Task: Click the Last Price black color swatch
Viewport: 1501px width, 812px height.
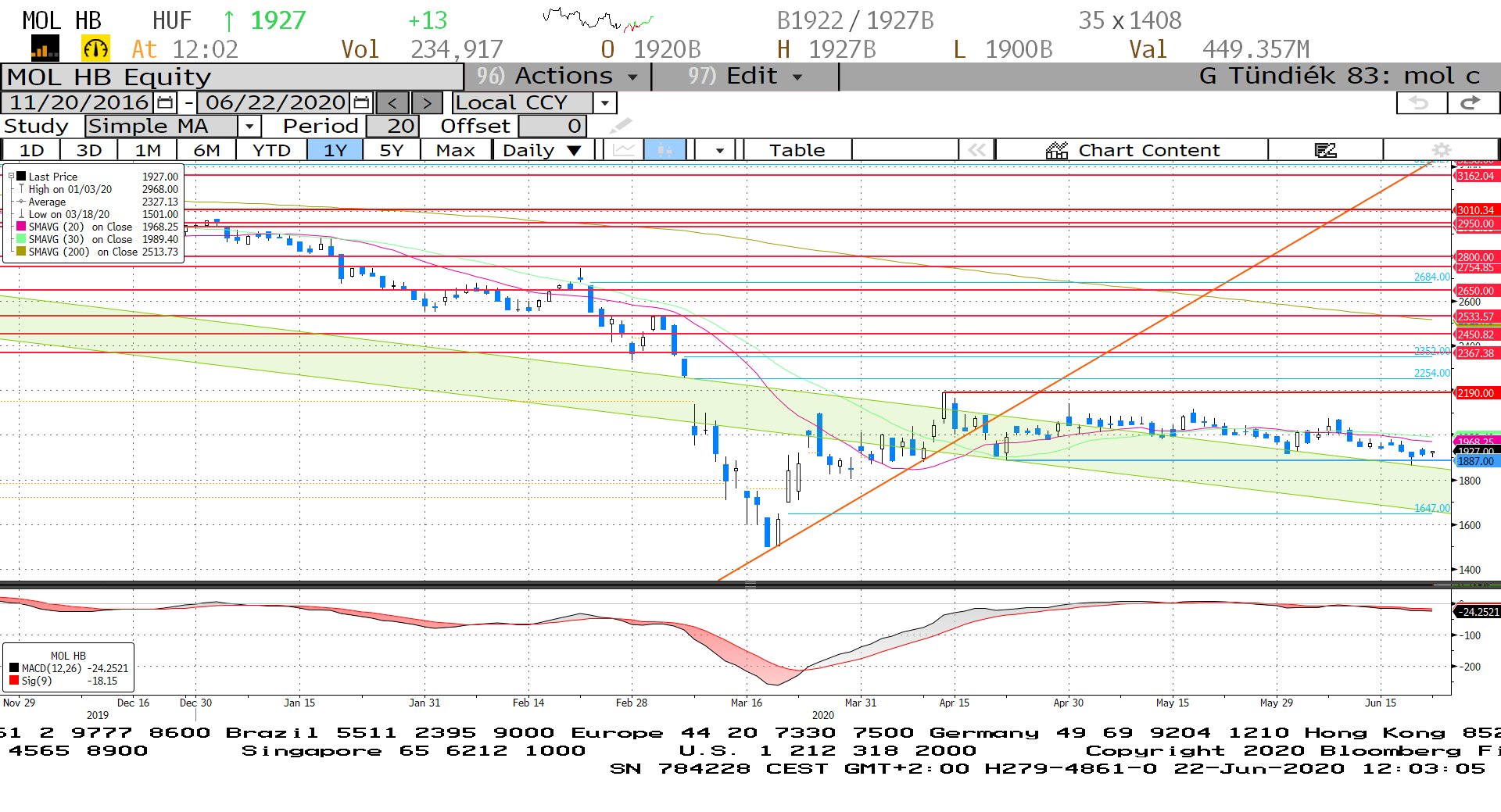Action: (22, 177)
